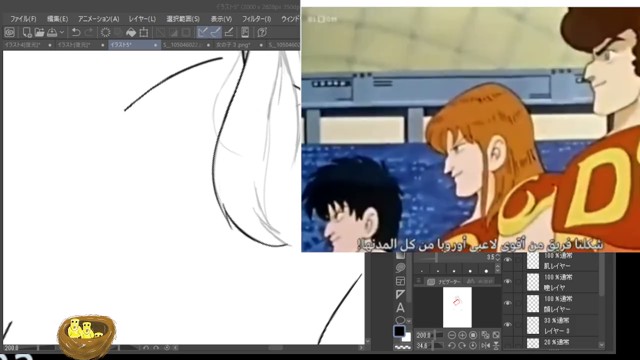Click the Open file folder icon
The image size is (640, 360).
tap(39, 32)
